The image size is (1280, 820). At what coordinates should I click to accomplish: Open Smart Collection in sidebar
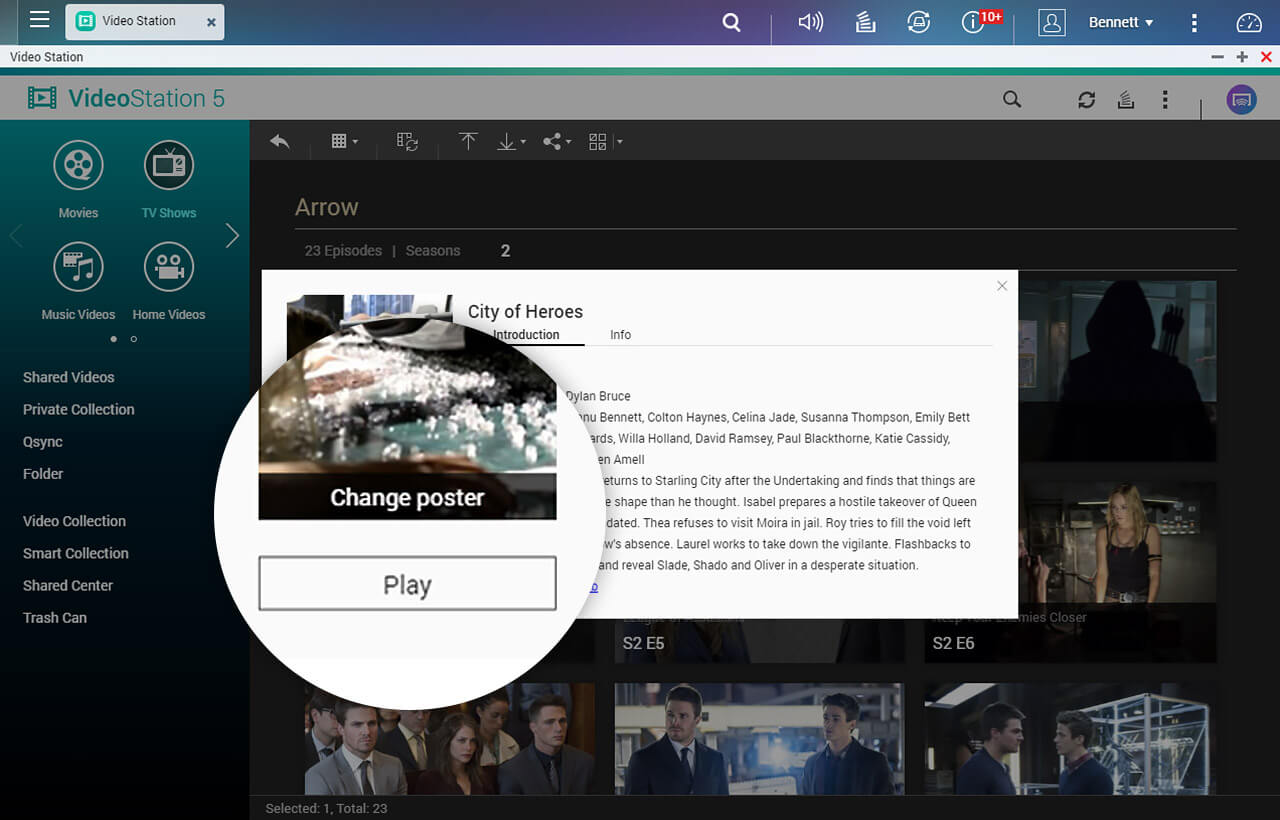pyautogui.click(x=75, y=553)
